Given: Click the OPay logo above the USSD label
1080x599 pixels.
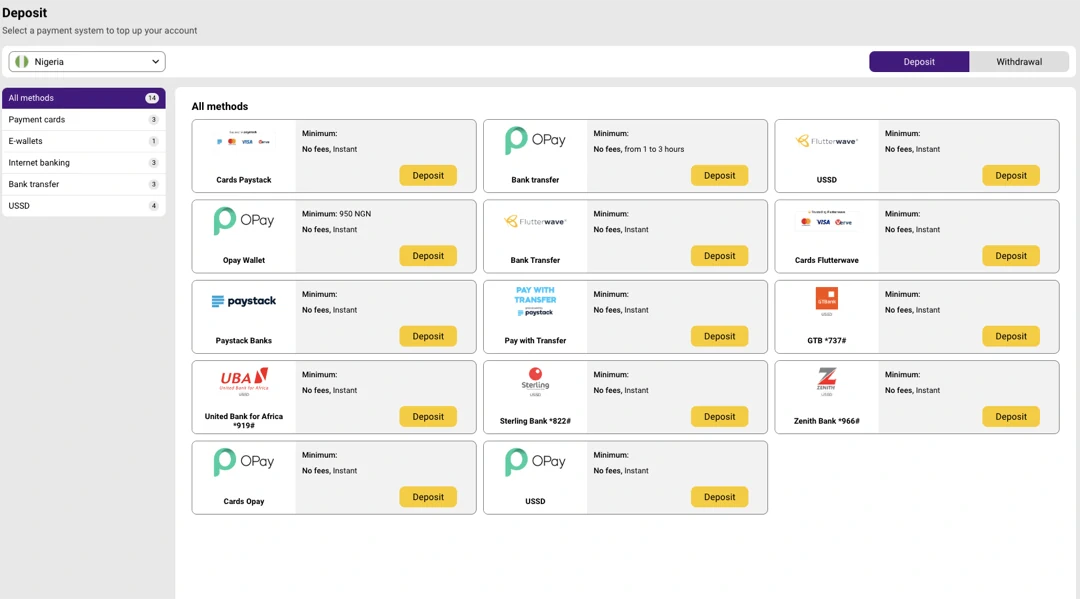Looking at the screenshot, I should point(535,462).
